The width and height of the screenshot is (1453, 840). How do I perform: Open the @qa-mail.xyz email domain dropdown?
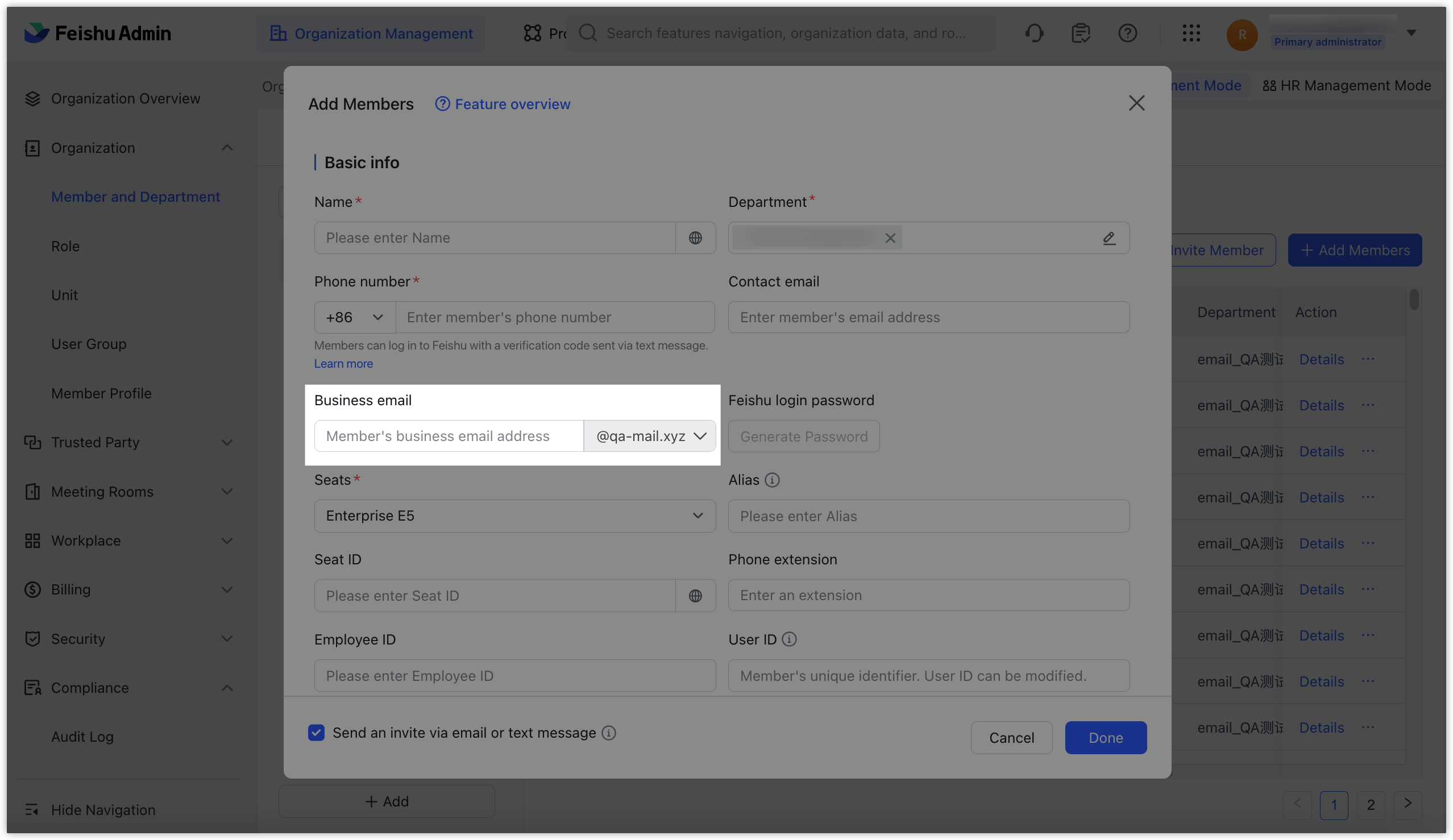click(649, 436)
